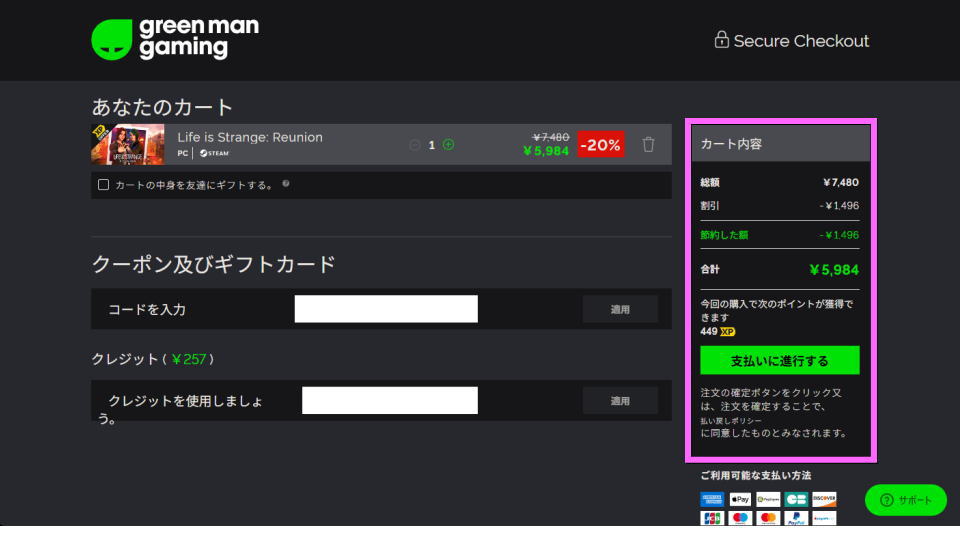
Task: Click the credit amount input field
Action: point(389,401)
